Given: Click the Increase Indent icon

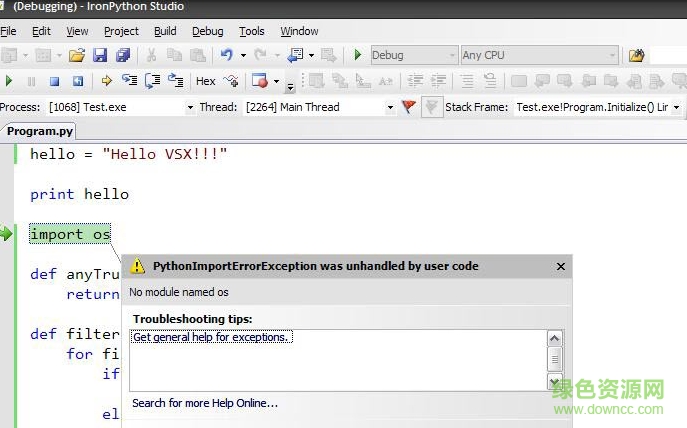Looking at the screenshot, I should [438, 81].
